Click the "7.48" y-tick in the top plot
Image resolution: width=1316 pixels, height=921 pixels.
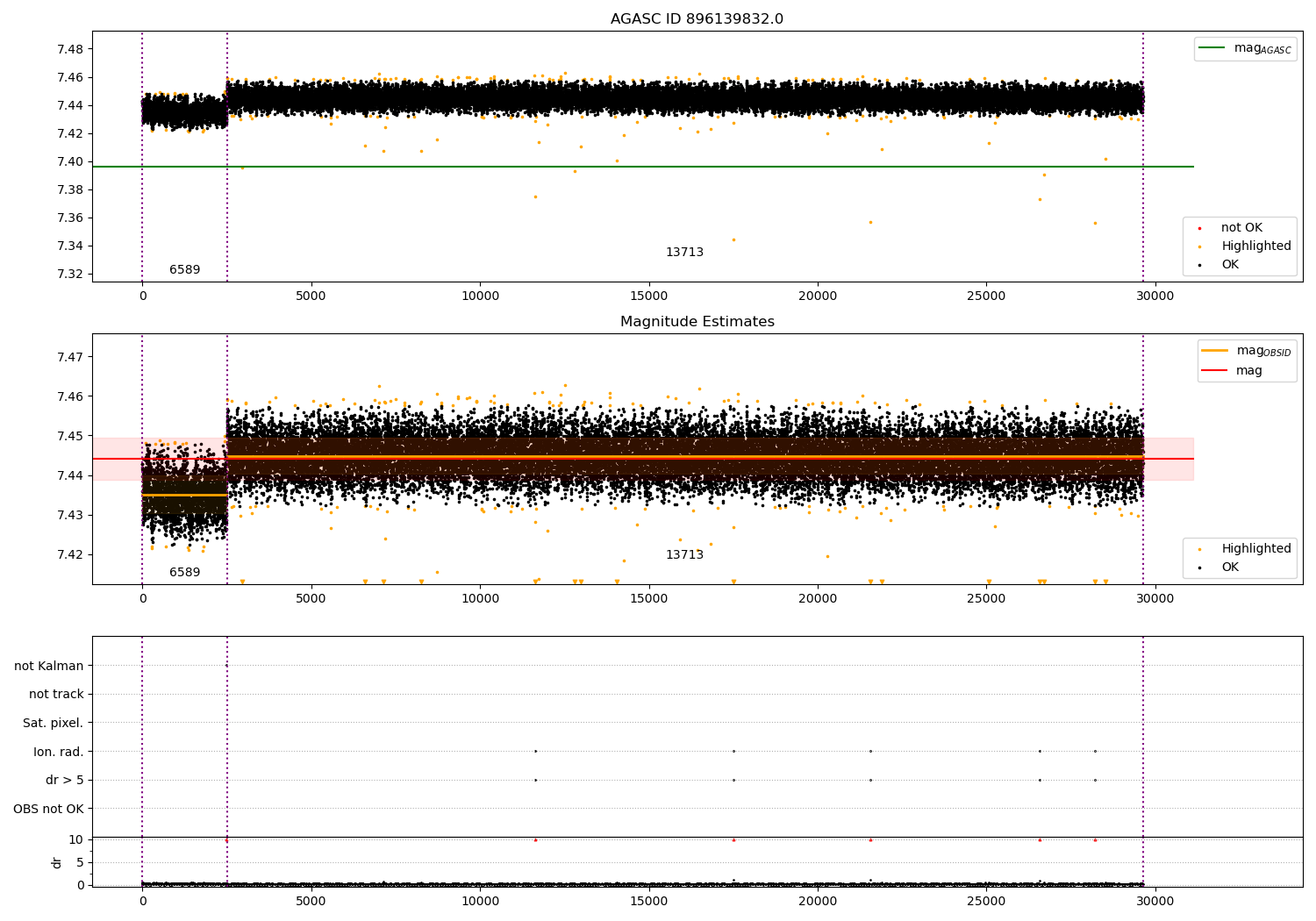pyautogui.click(x=69, y=49)
